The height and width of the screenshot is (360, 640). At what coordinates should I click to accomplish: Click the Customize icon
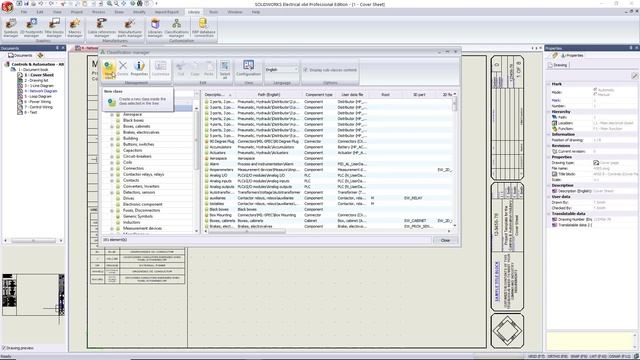tap(160, 69)
